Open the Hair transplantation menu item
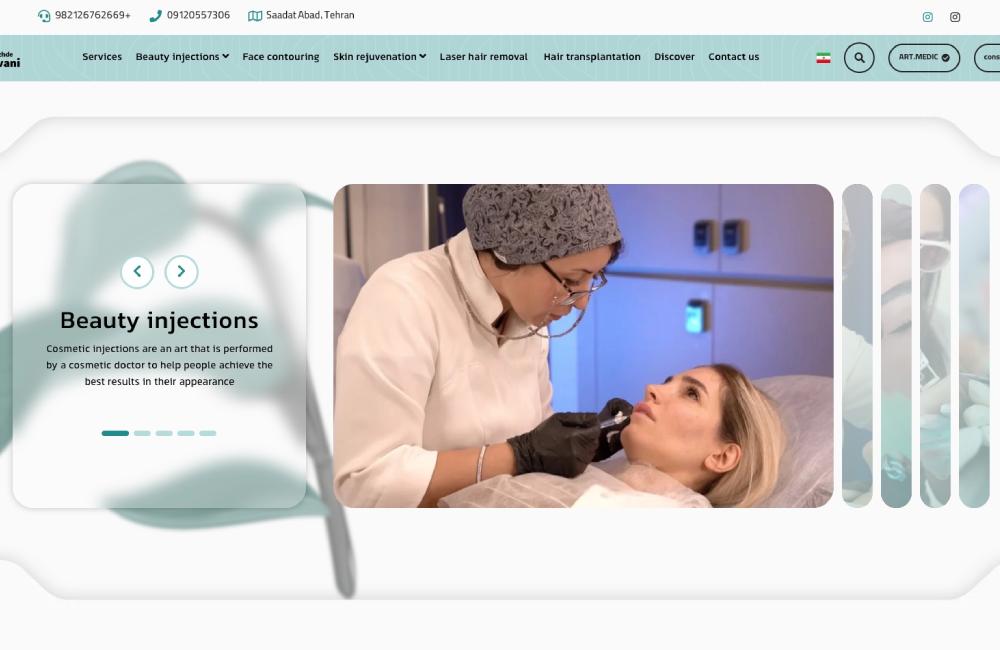 coord(592,57)
